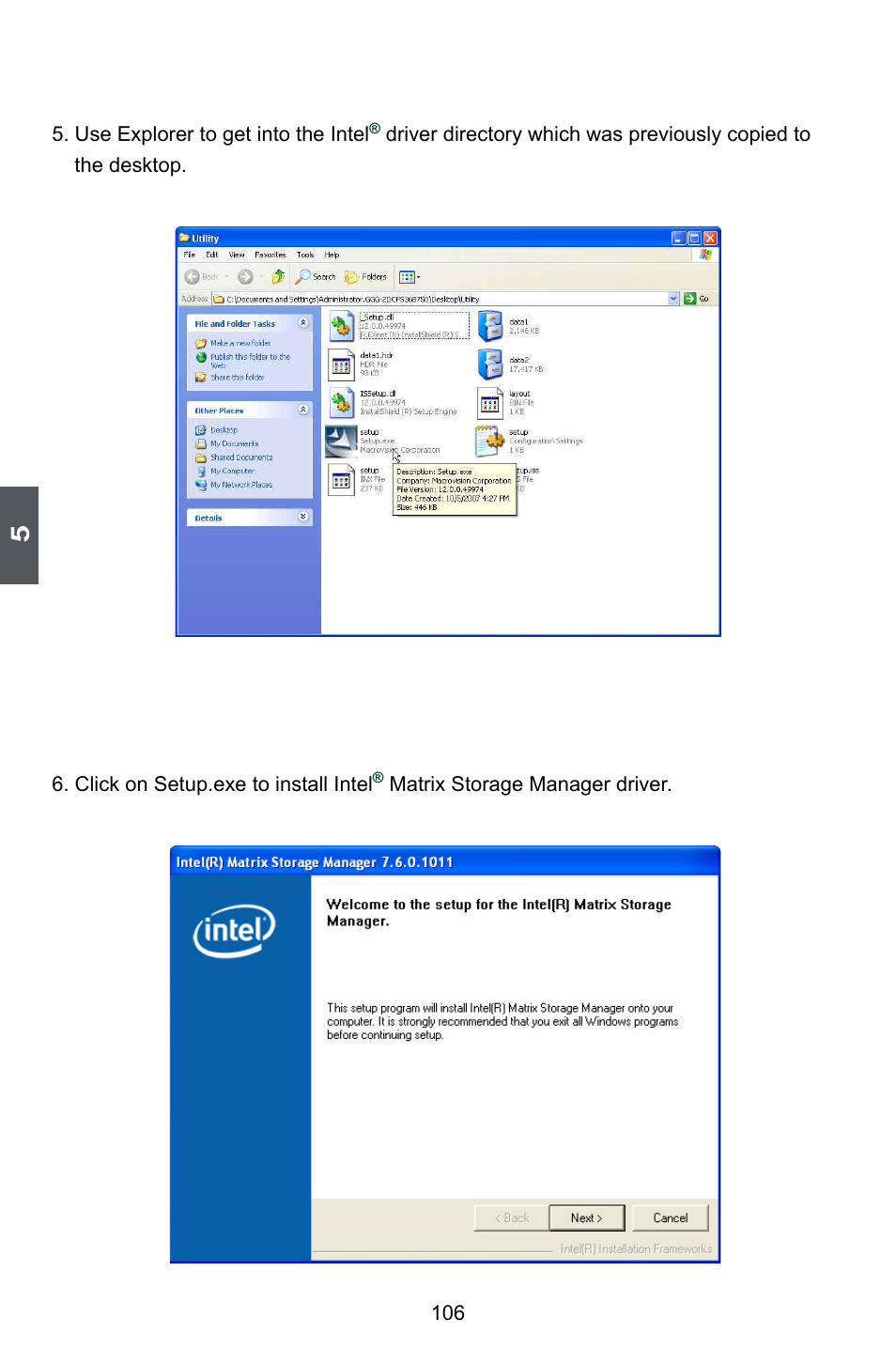Go to Desktop in Other Places
Image resolution: width=896 pixels, height=1364 pixels.
coord(224,429)
